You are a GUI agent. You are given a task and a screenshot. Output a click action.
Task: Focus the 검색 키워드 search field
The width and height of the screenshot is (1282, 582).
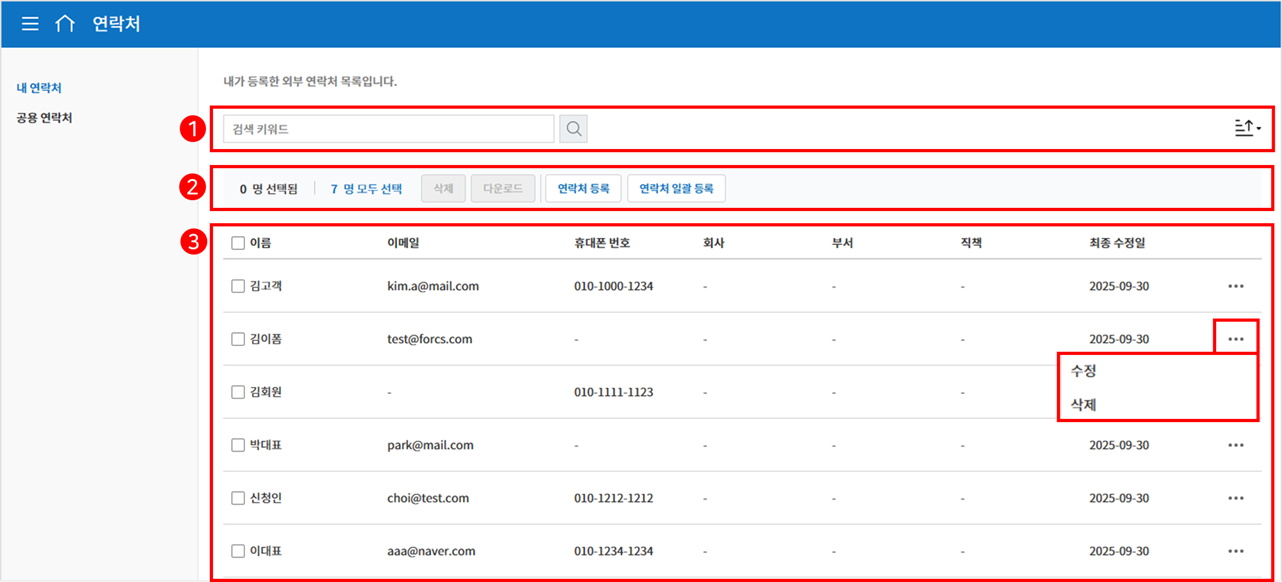pyautogui.click(x=388, y=129)
